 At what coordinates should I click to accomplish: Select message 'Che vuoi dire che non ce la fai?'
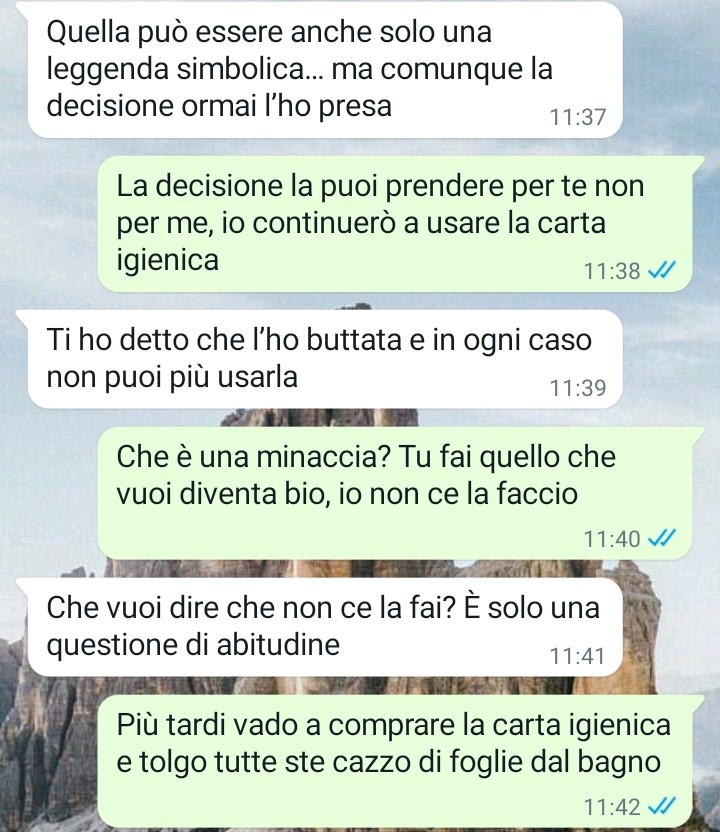coord(324,627)
